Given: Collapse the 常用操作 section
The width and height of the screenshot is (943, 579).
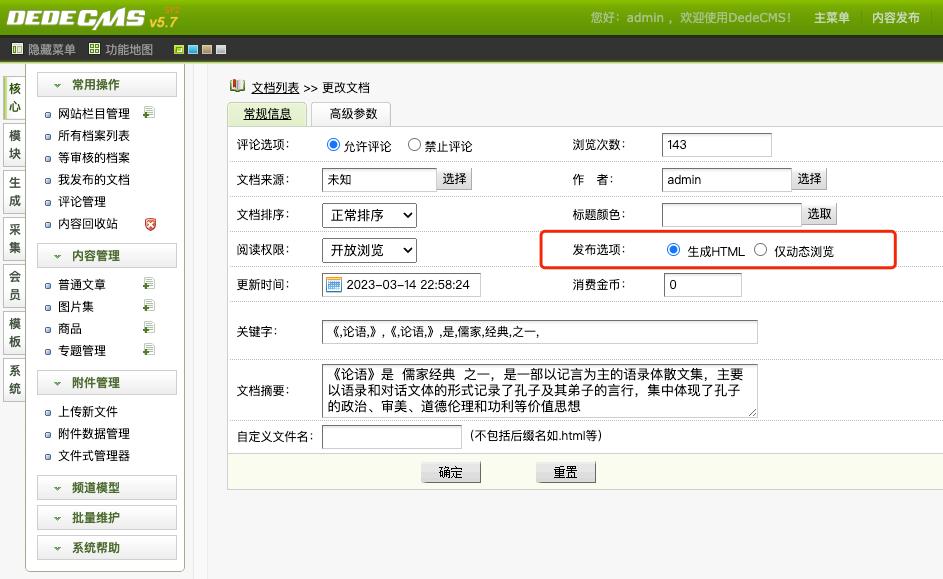Looking at the screenshot, I should pos(107,85).
